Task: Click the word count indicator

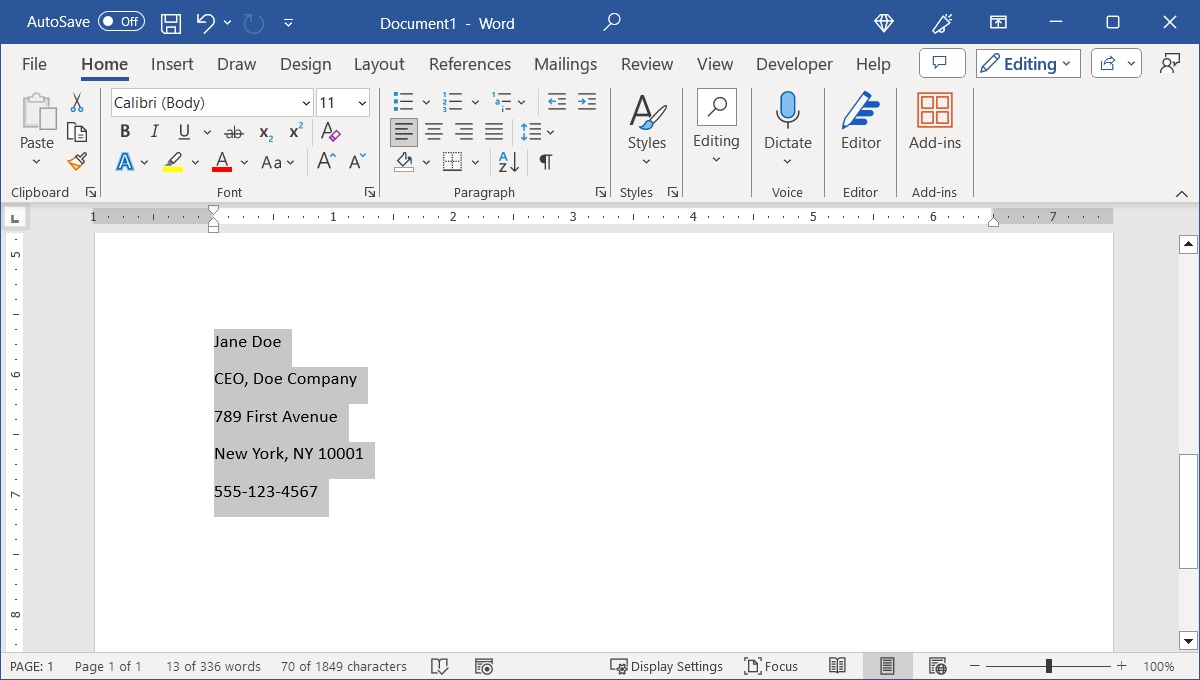Action: [213, 665]
